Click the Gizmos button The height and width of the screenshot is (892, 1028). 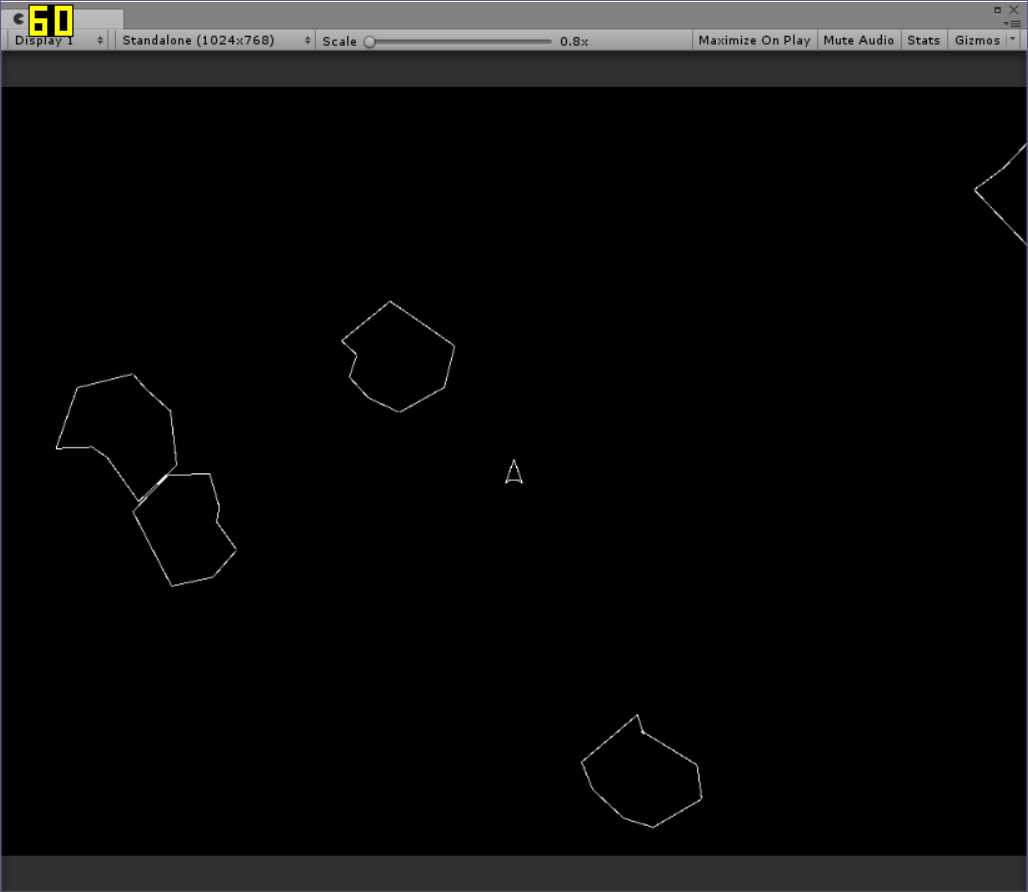click(977, 40)
